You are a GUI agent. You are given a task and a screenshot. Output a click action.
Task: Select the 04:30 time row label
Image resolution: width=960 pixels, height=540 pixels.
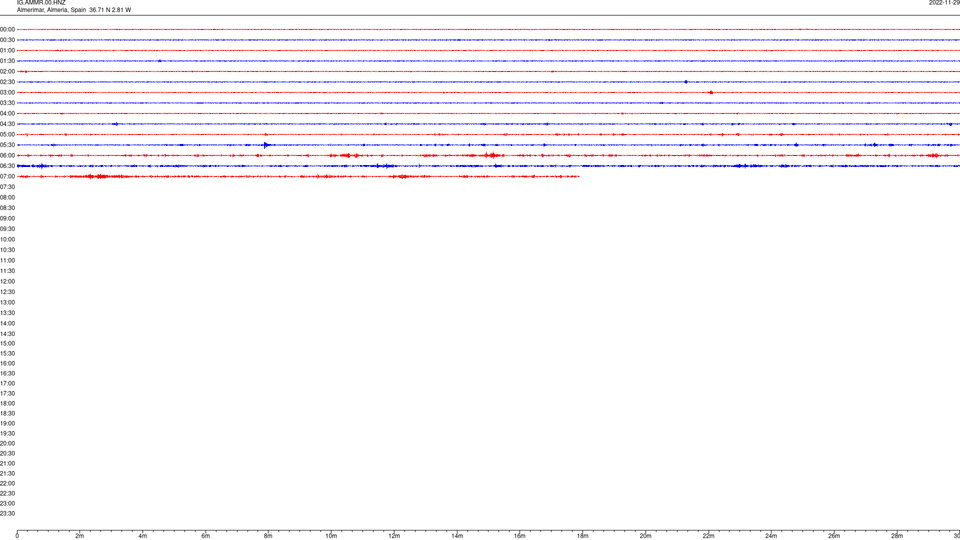7,124
